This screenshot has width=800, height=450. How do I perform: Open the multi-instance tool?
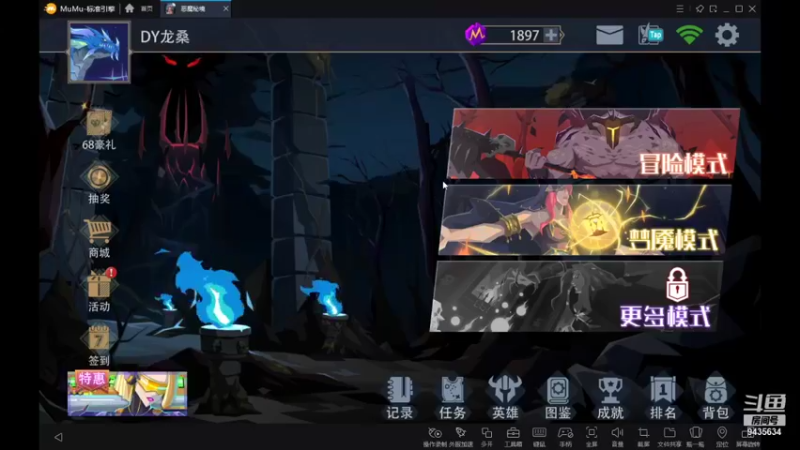coord(487,437)
